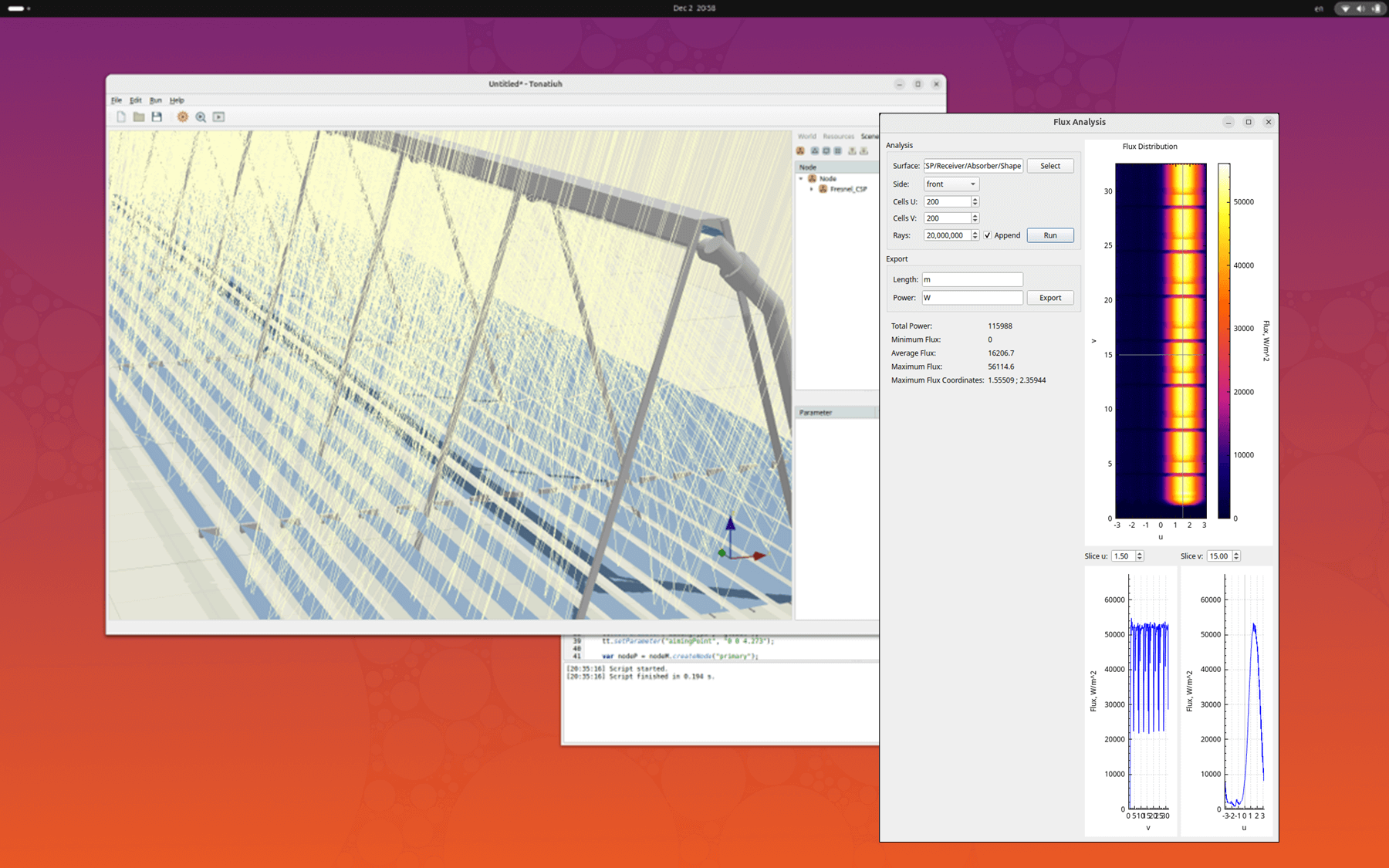Click the first tracker icon in scene toolbar

(853, 151)
